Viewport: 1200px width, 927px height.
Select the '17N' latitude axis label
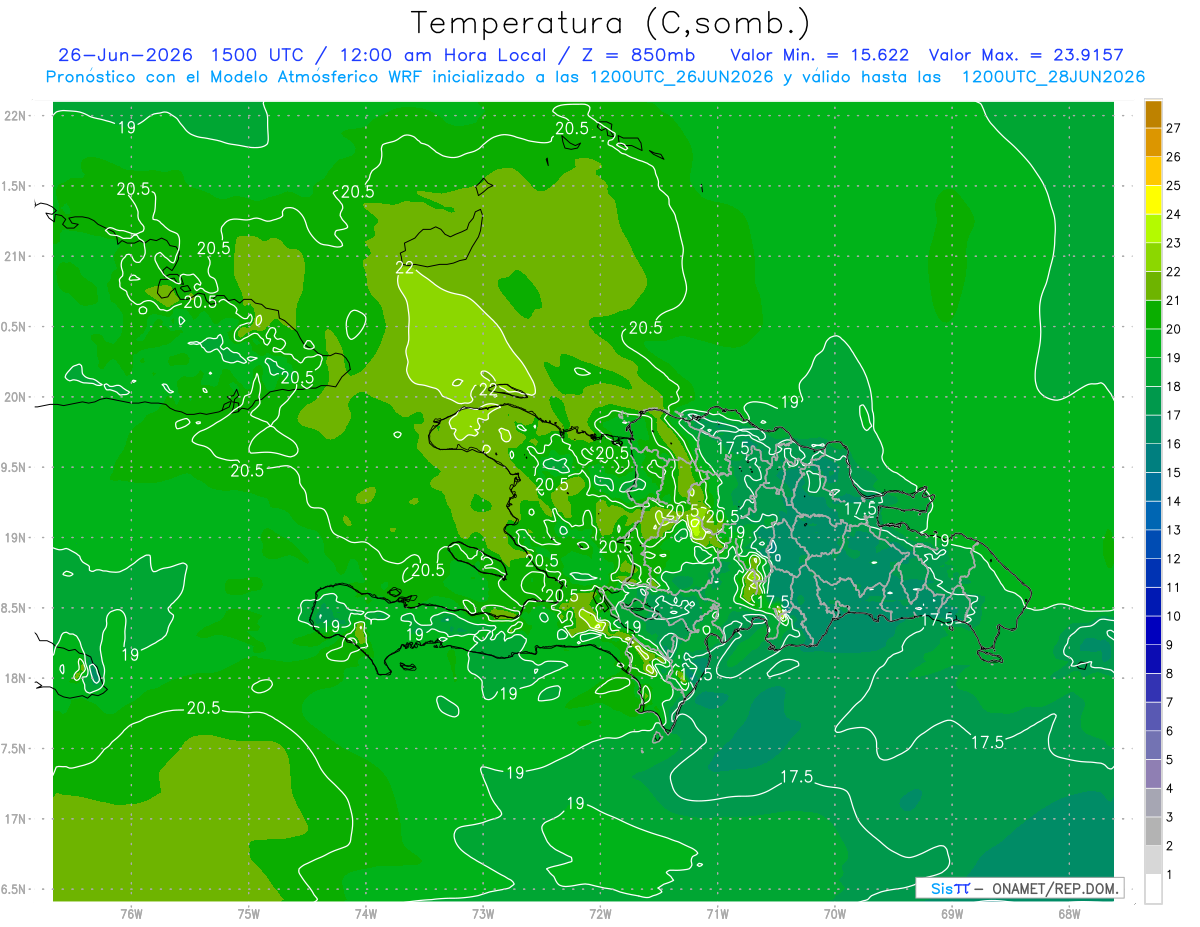(16, 819)
